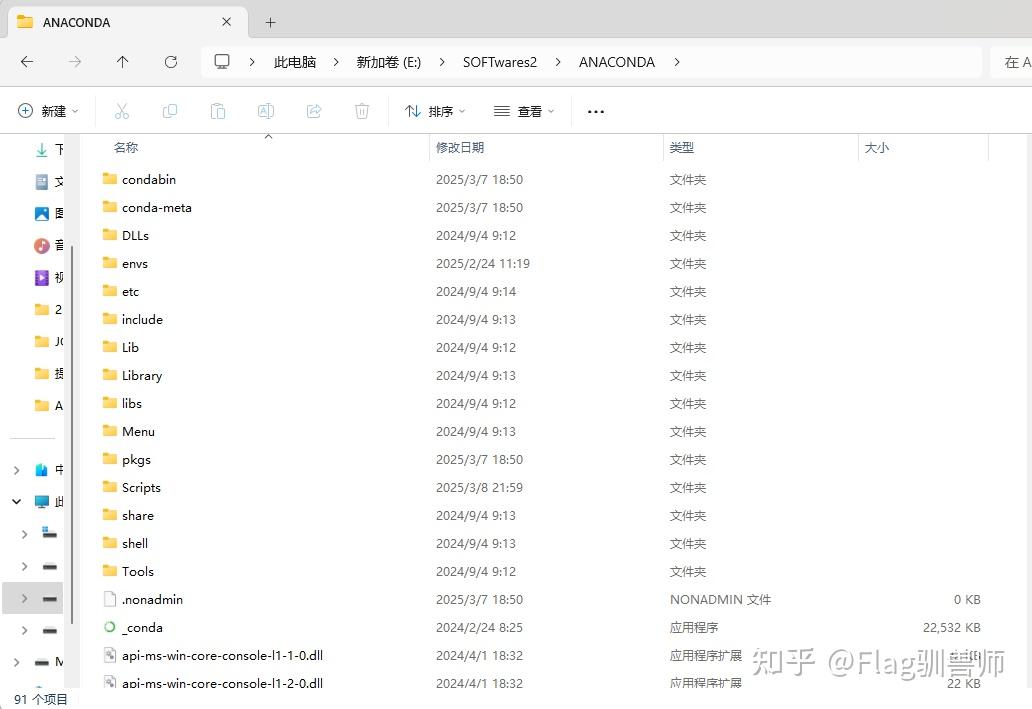
Task: Collapse the This PC tree node
Action: tap(16, 502)
